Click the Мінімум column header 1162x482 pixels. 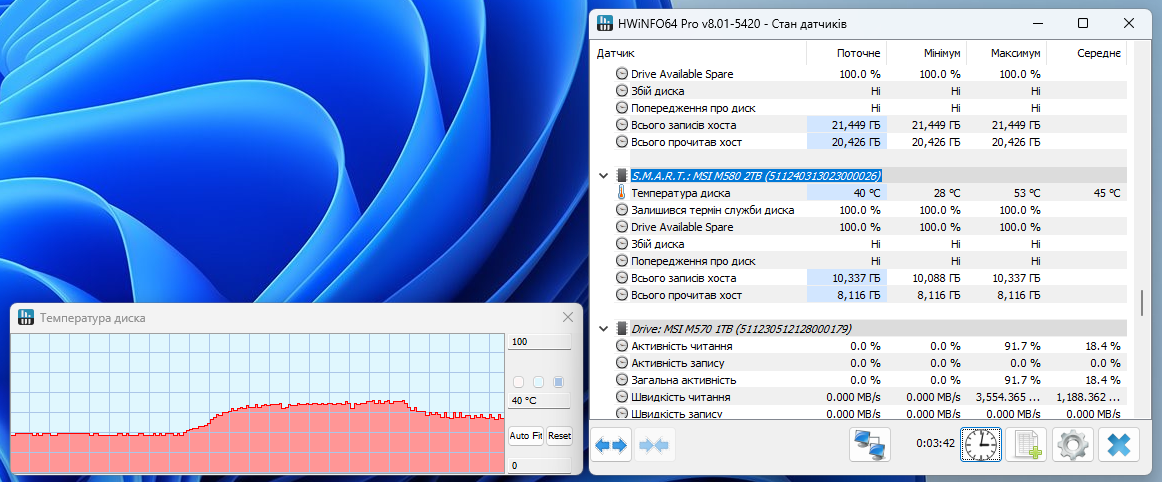[926, 54]
